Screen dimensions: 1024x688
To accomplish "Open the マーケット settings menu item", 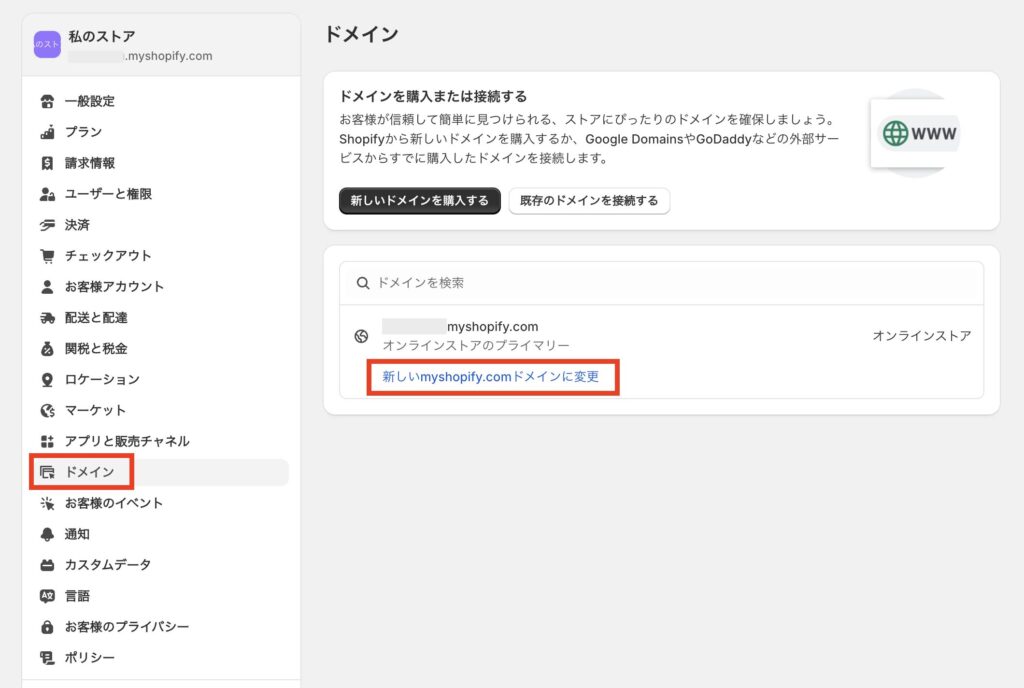I will 95,410.
